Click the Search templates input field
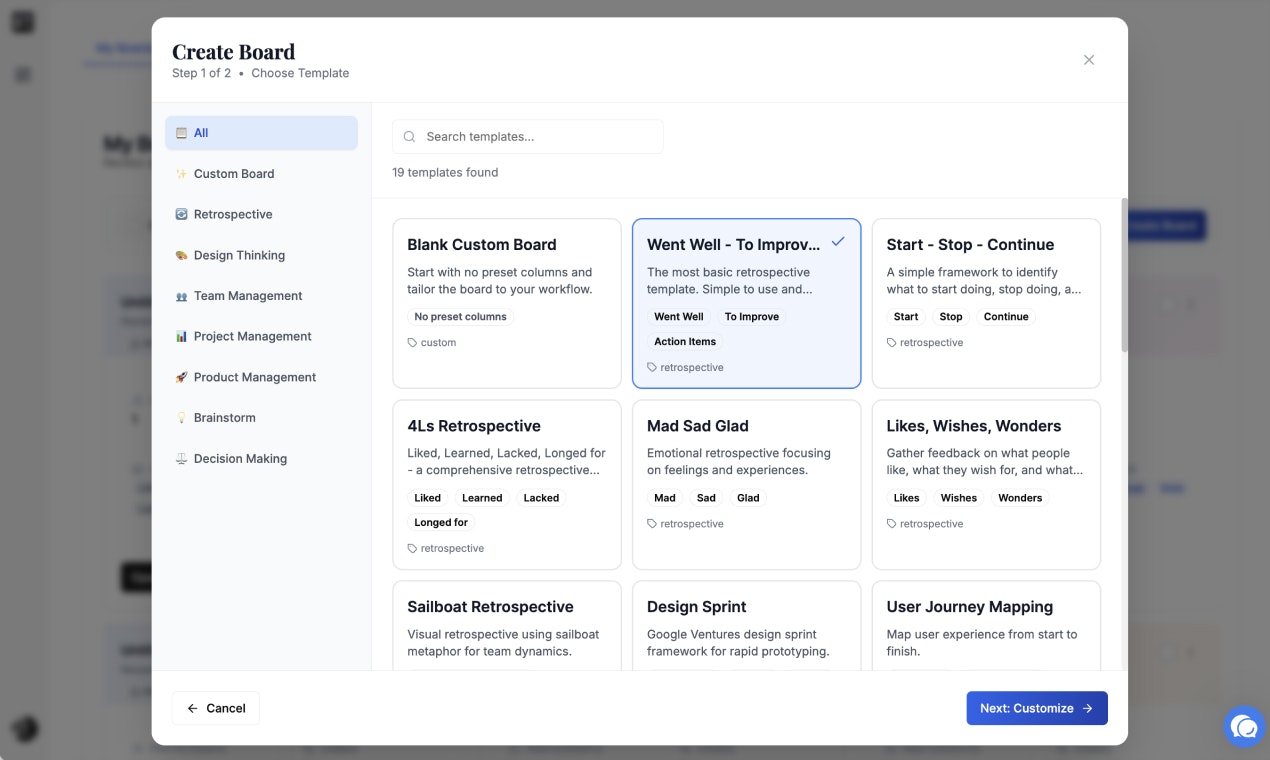 tap(527, 136)
